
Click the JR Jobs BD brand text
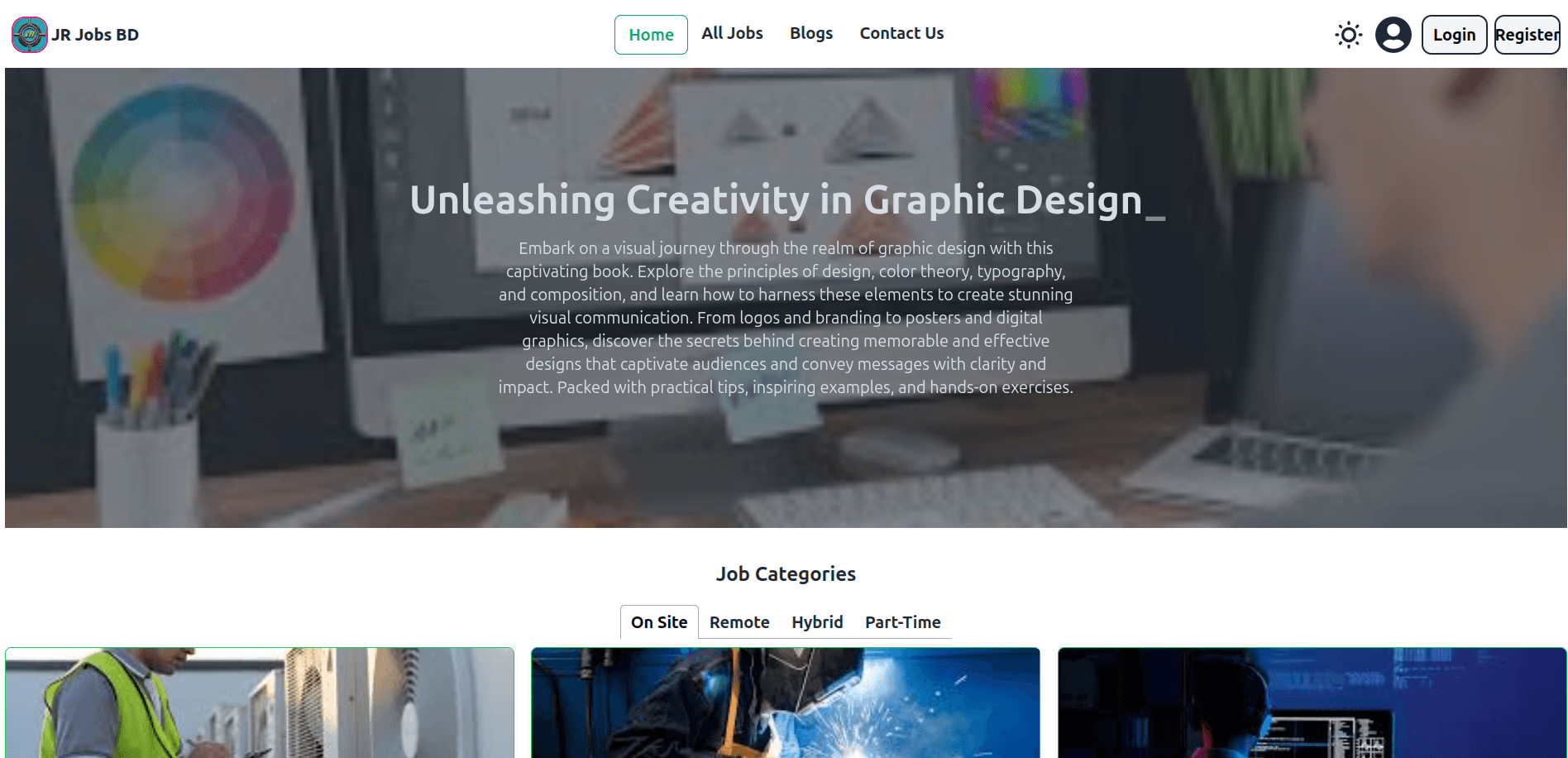click(x=95, y=35)
